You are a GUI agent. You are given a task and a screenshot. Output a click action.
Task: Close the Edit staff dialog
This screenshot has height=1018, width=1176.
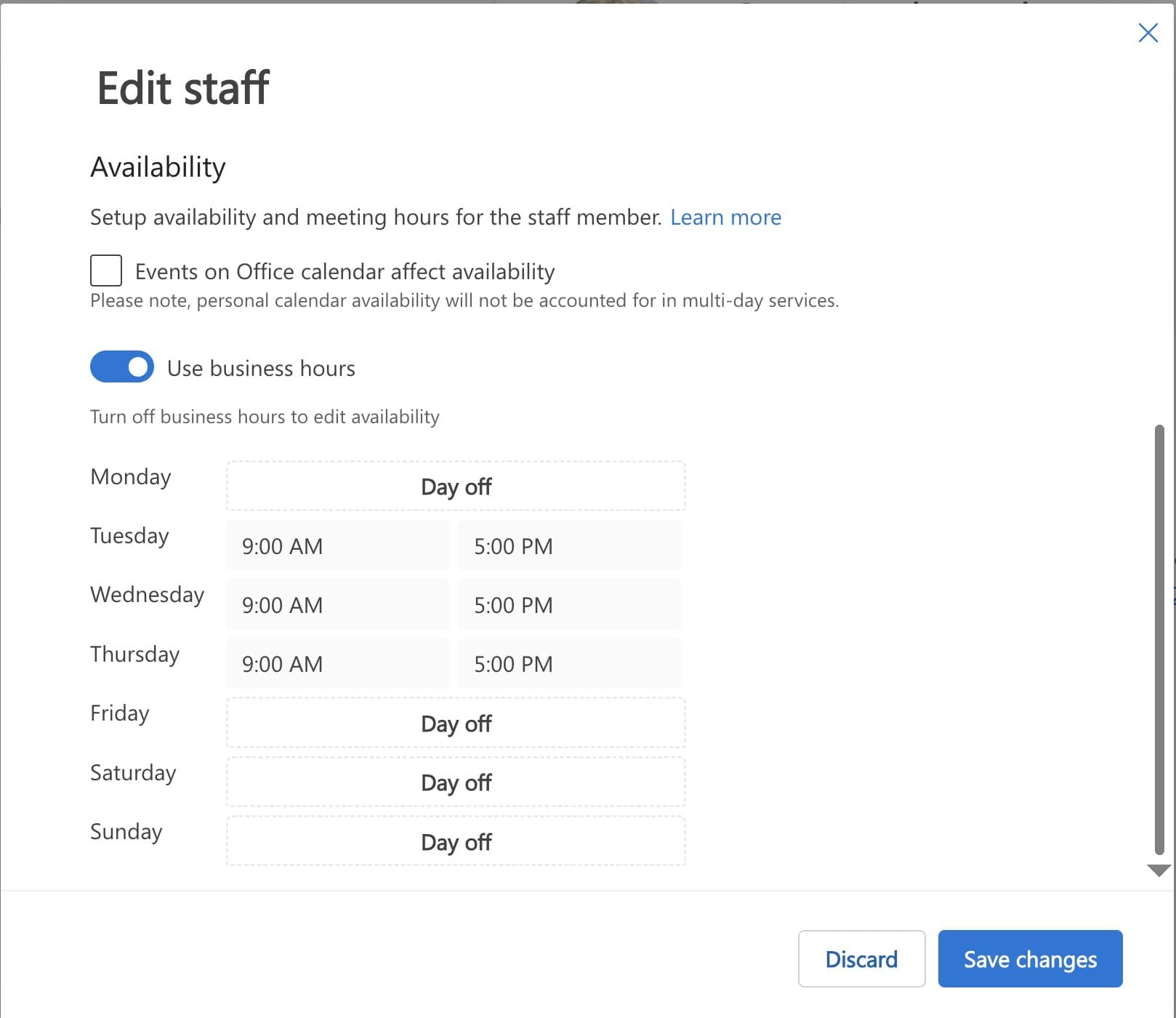pos(1148,33)
